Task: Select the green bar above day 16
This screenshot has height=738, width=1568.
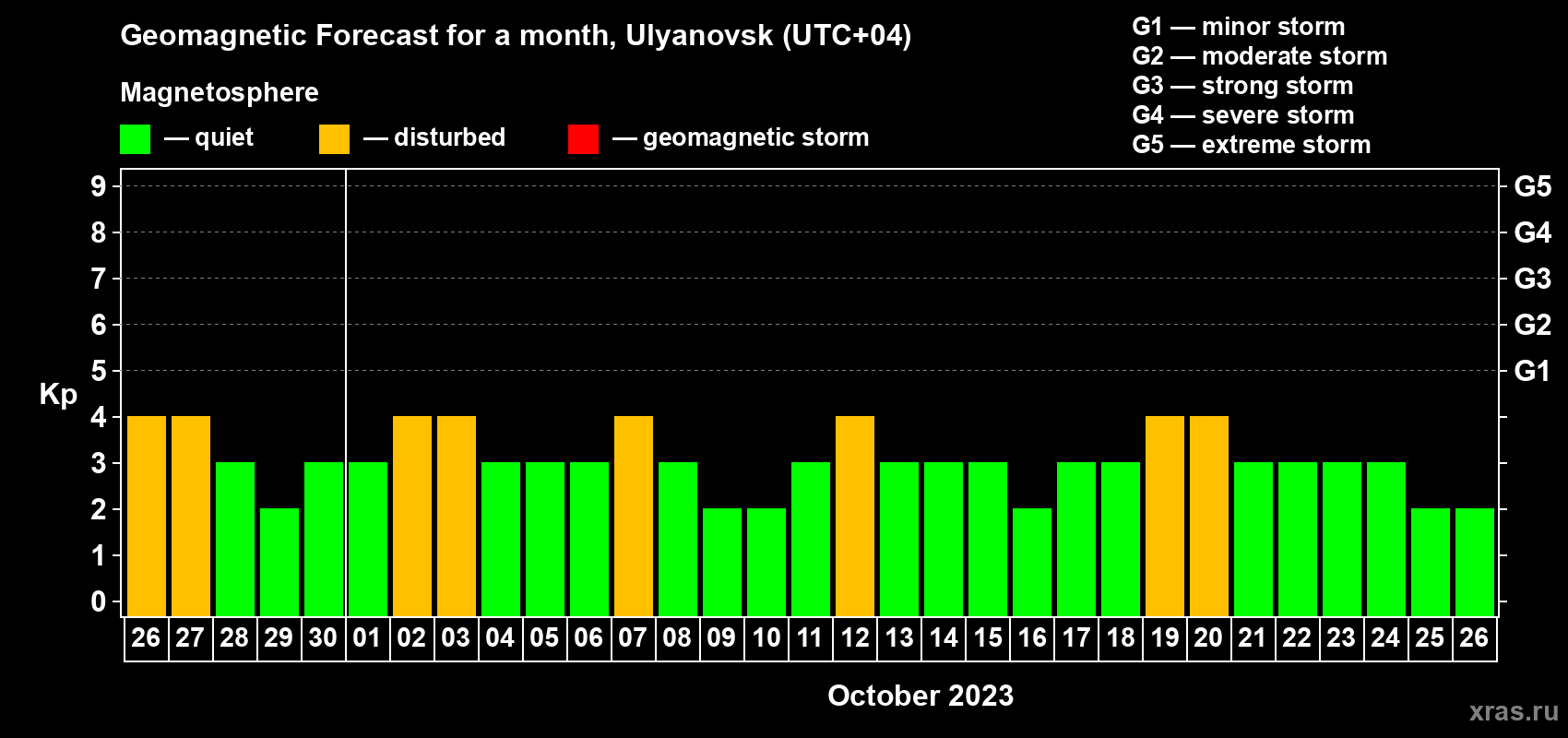Action: click(x=1032, y=562)
